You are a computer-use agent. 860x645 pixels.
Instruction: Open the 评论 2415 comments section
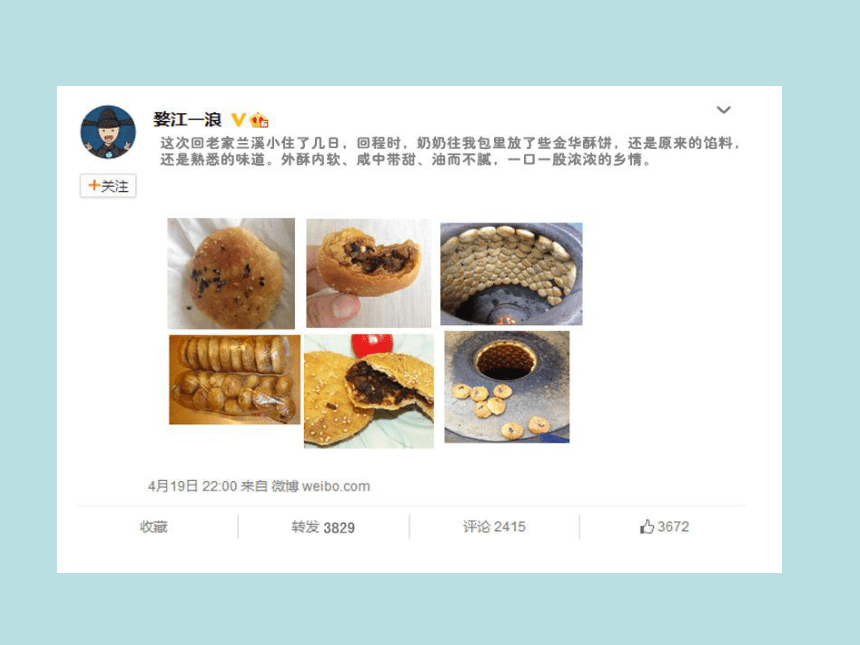coord(494,527)
